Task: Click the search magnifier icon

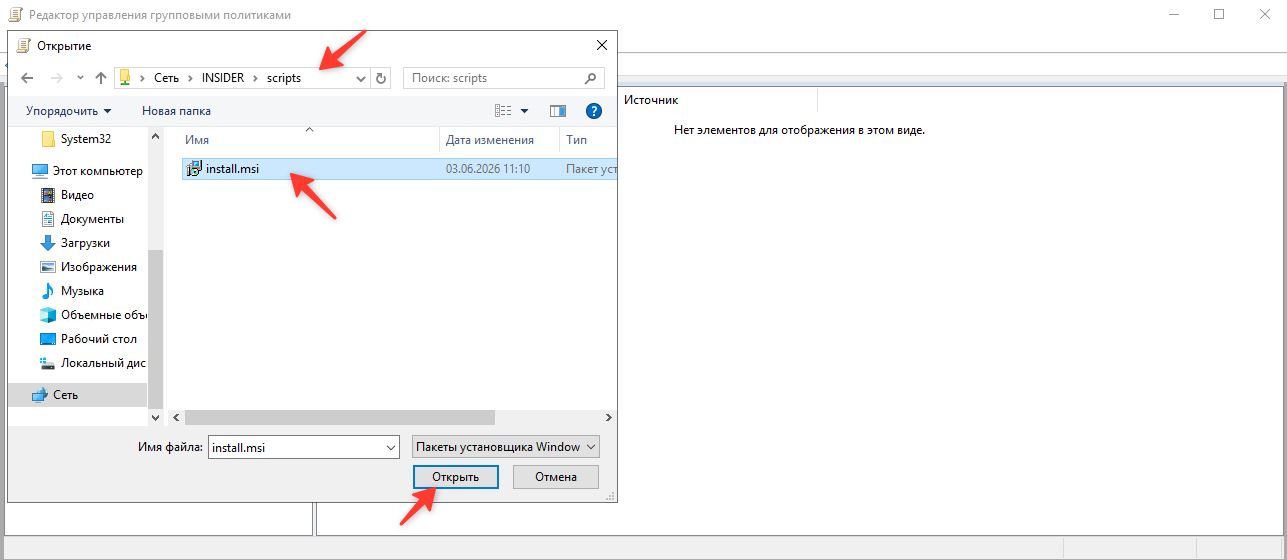Action: coord(591,78)
